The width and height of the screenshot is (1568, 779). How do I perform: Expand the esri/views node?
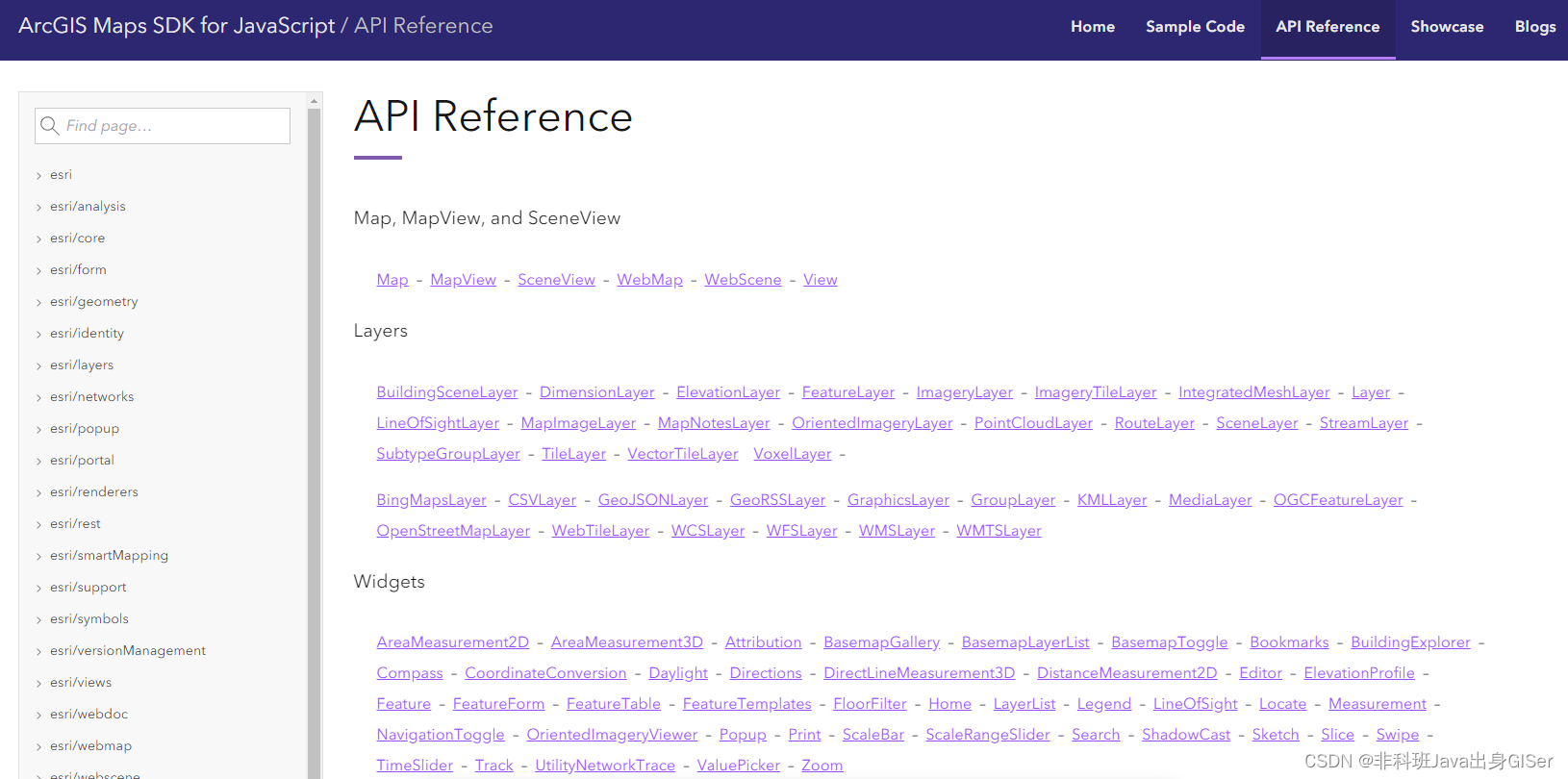pyautogui.click(x=38, y=683)
